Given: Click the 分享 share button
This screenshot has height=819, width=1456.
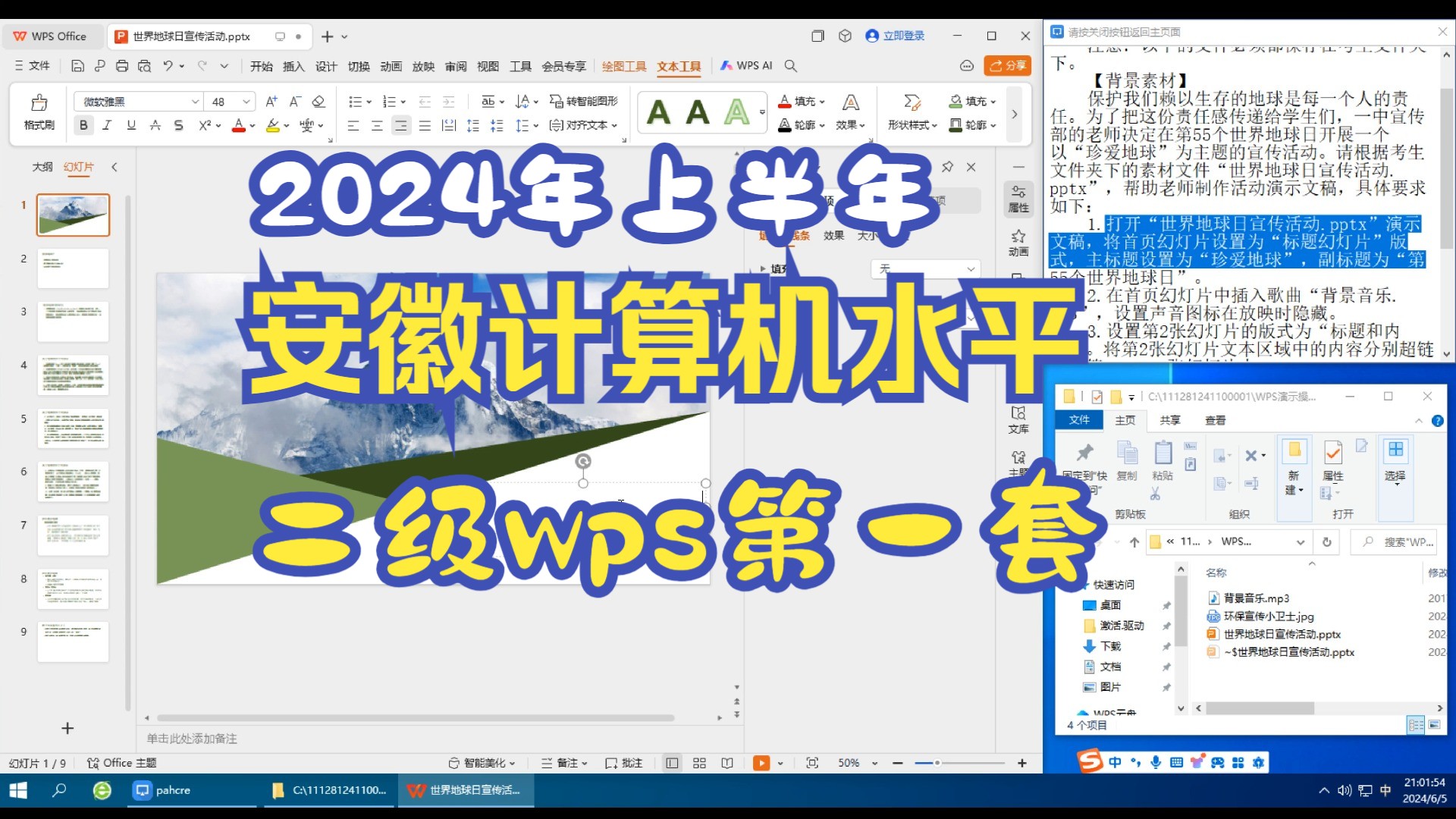Looking at the screenshot, I should (1008, 66).
